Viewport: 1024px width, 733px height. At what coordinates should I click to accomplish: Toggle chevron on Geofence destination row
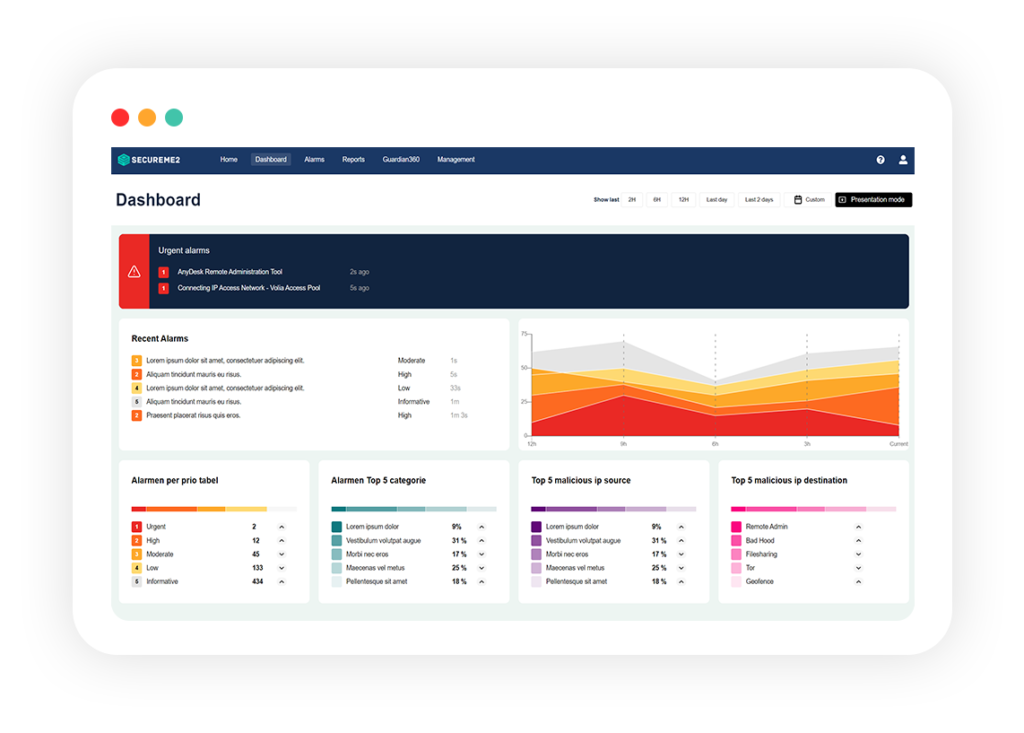tap(858, 581)
